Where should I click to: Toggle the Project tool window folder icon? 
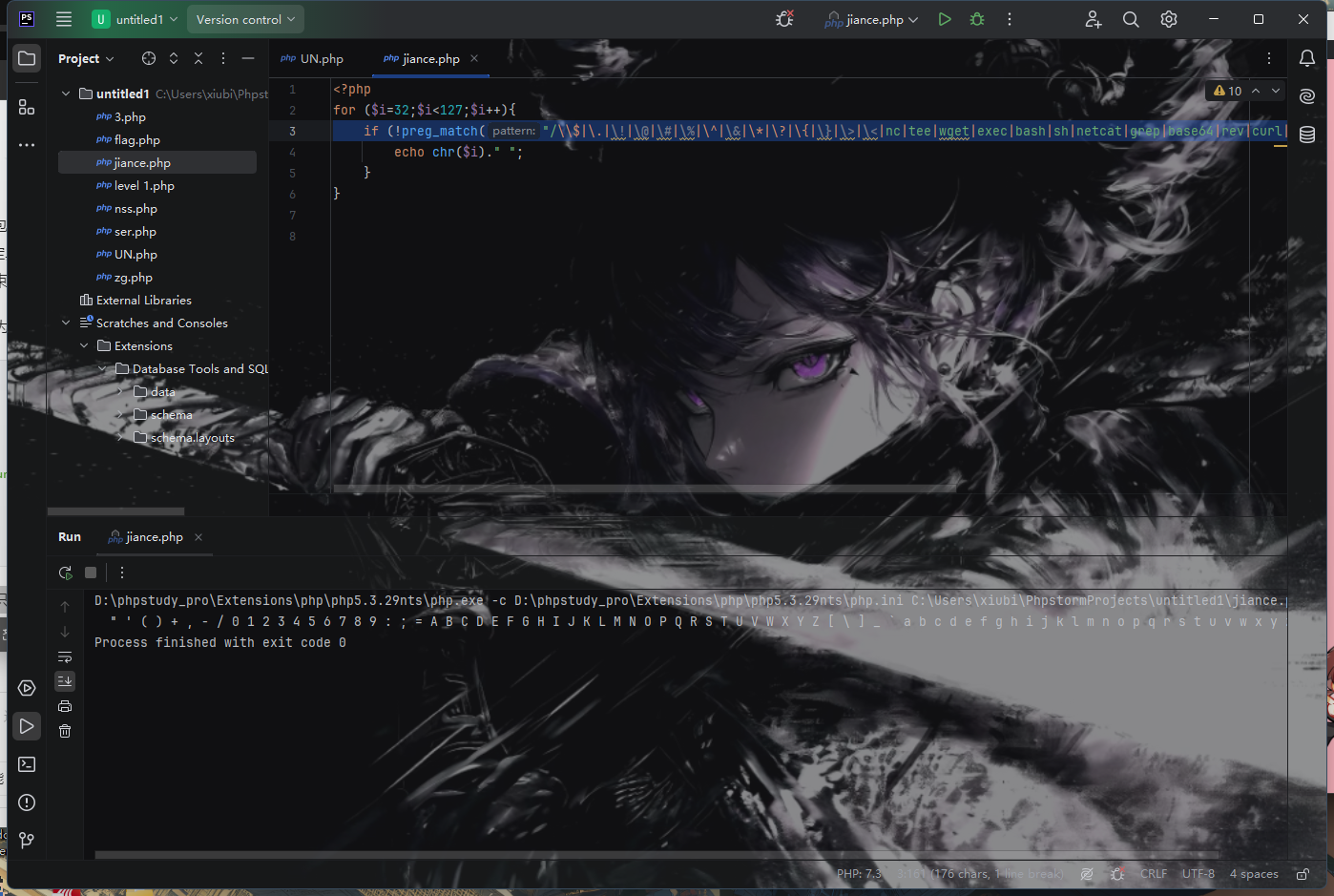[27, 58]
